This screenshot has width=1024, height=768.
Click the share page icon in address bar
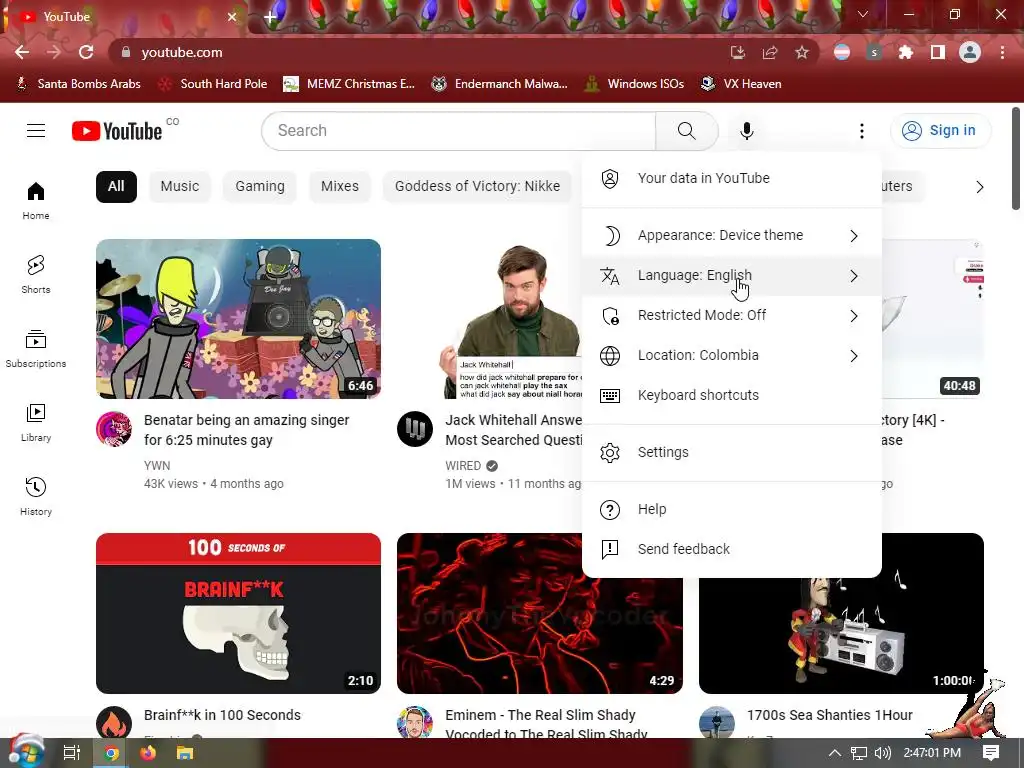[x=770, y=52]
